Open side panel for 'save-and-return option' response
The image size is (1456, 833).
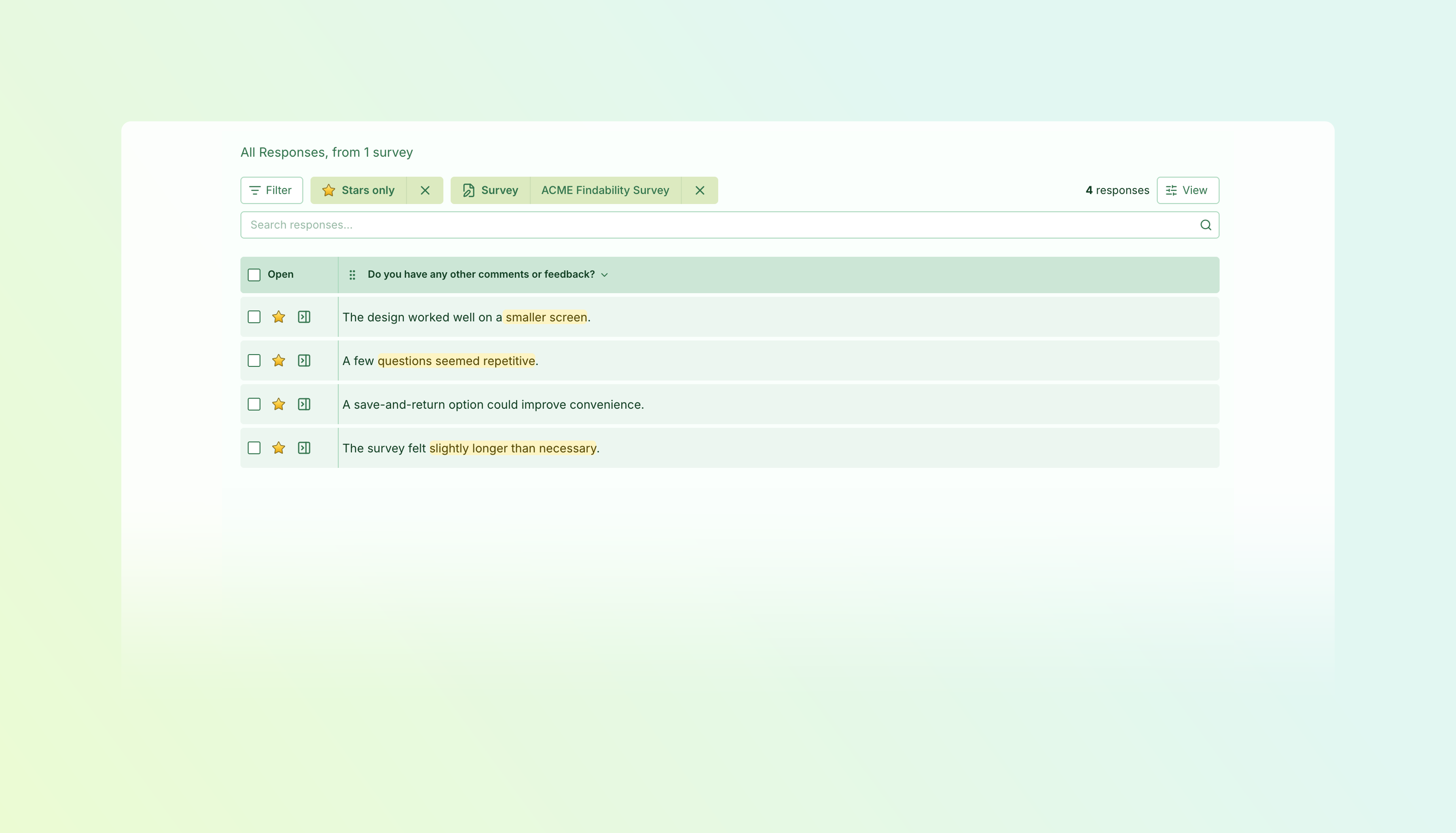pyautogui.click(x=304, y=404)
